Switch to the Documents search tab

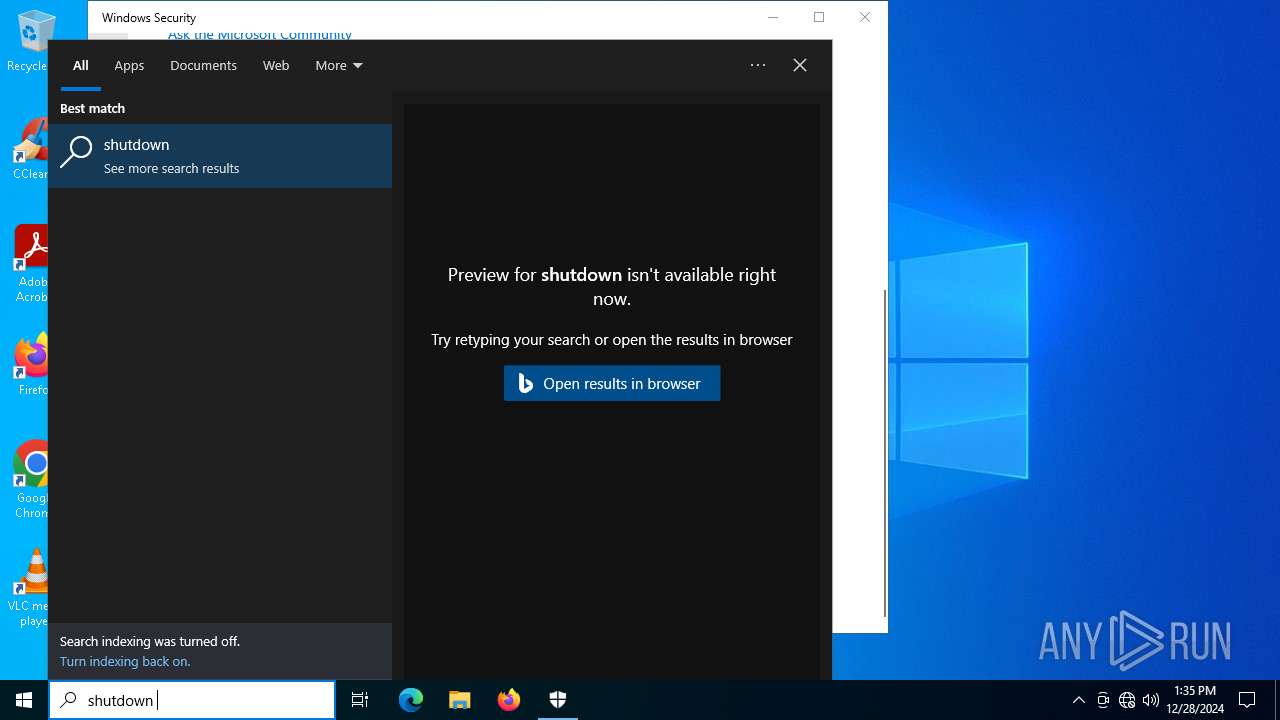(x=203, y=65)
